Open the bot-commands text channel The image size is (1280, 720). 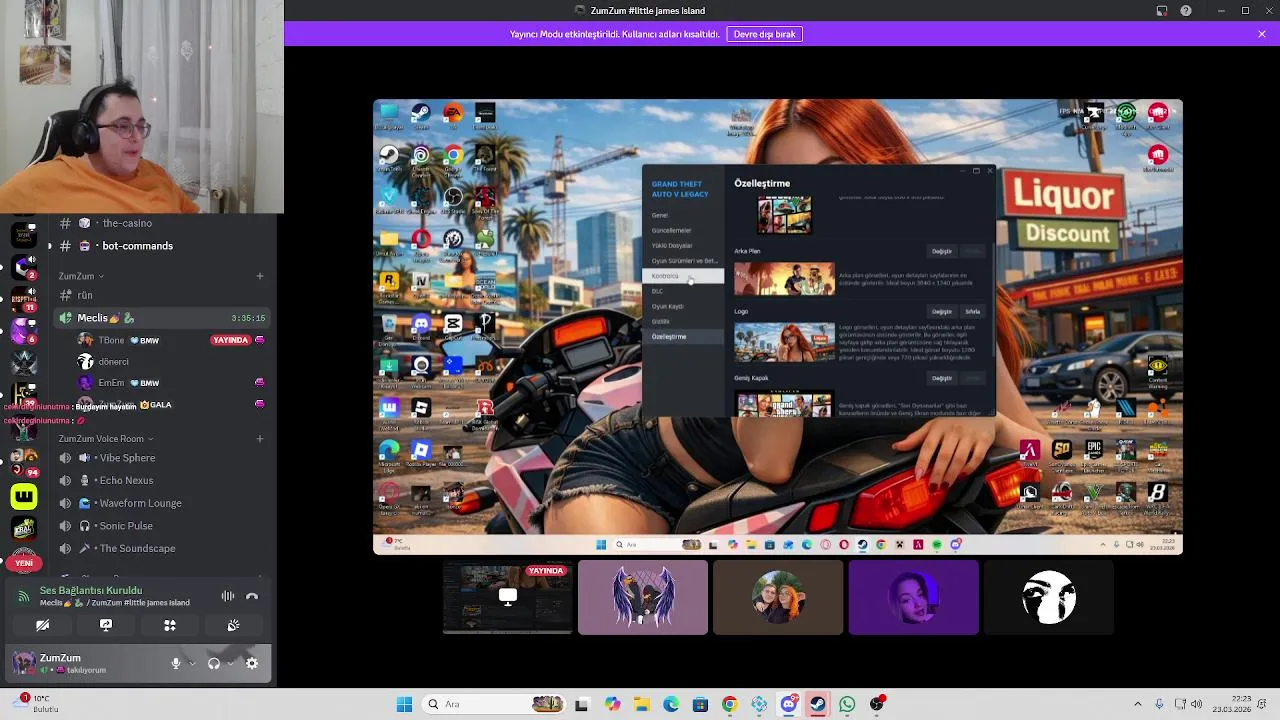[160, 246]
